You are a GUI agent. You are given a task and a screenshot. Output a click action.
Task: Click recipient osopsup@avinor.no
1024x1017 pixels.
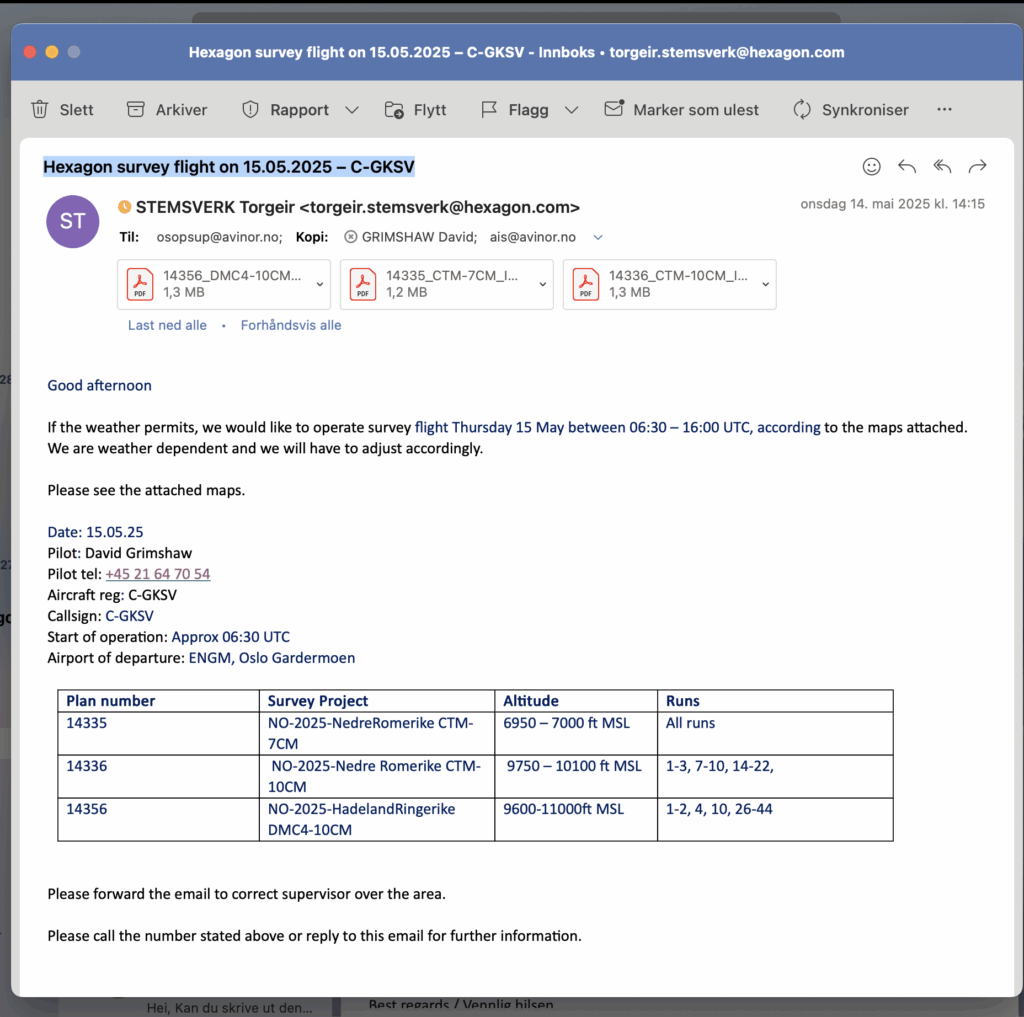[219, 237]
